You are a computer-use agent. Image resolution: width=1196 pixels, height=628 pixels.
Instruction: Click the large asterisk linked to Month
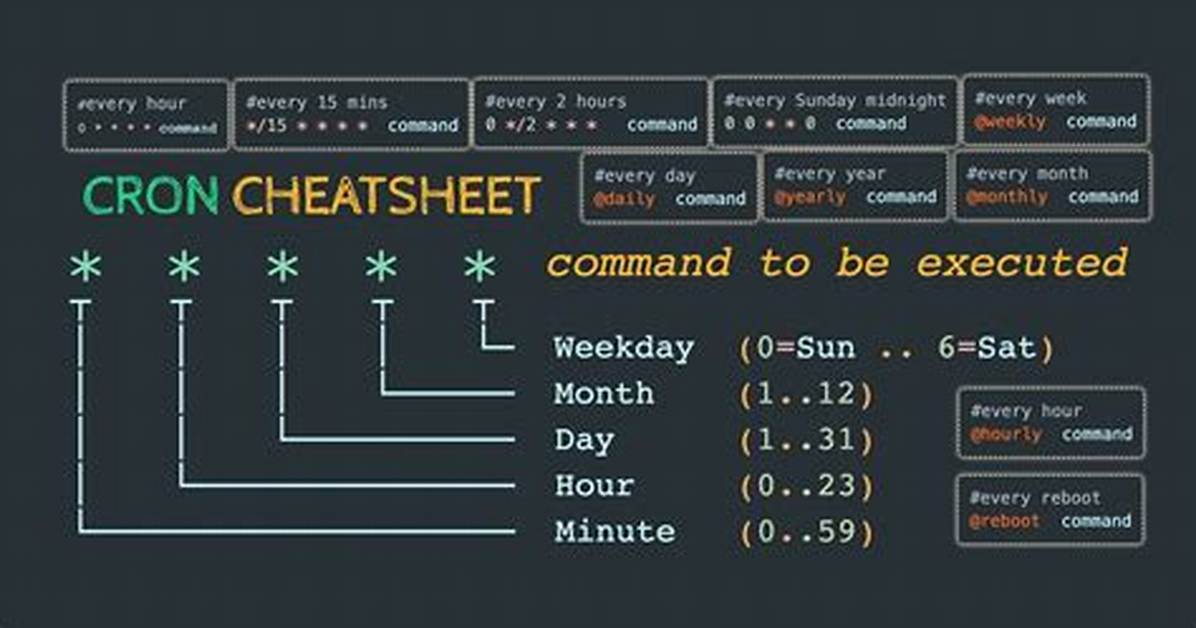(381, 268)
